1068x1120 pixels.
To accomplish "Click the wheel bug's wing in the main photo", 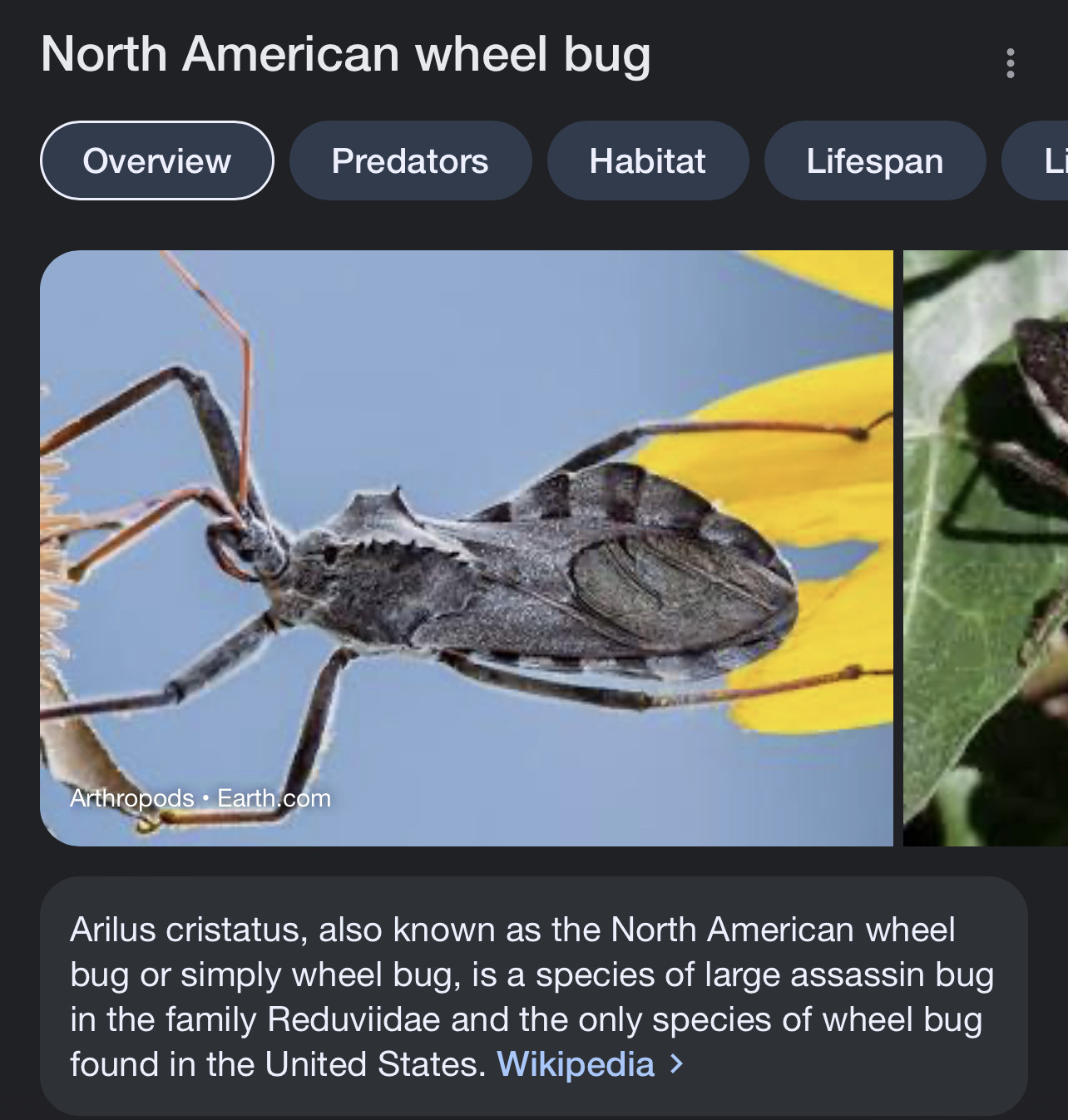I will click(x=674, y=582).
